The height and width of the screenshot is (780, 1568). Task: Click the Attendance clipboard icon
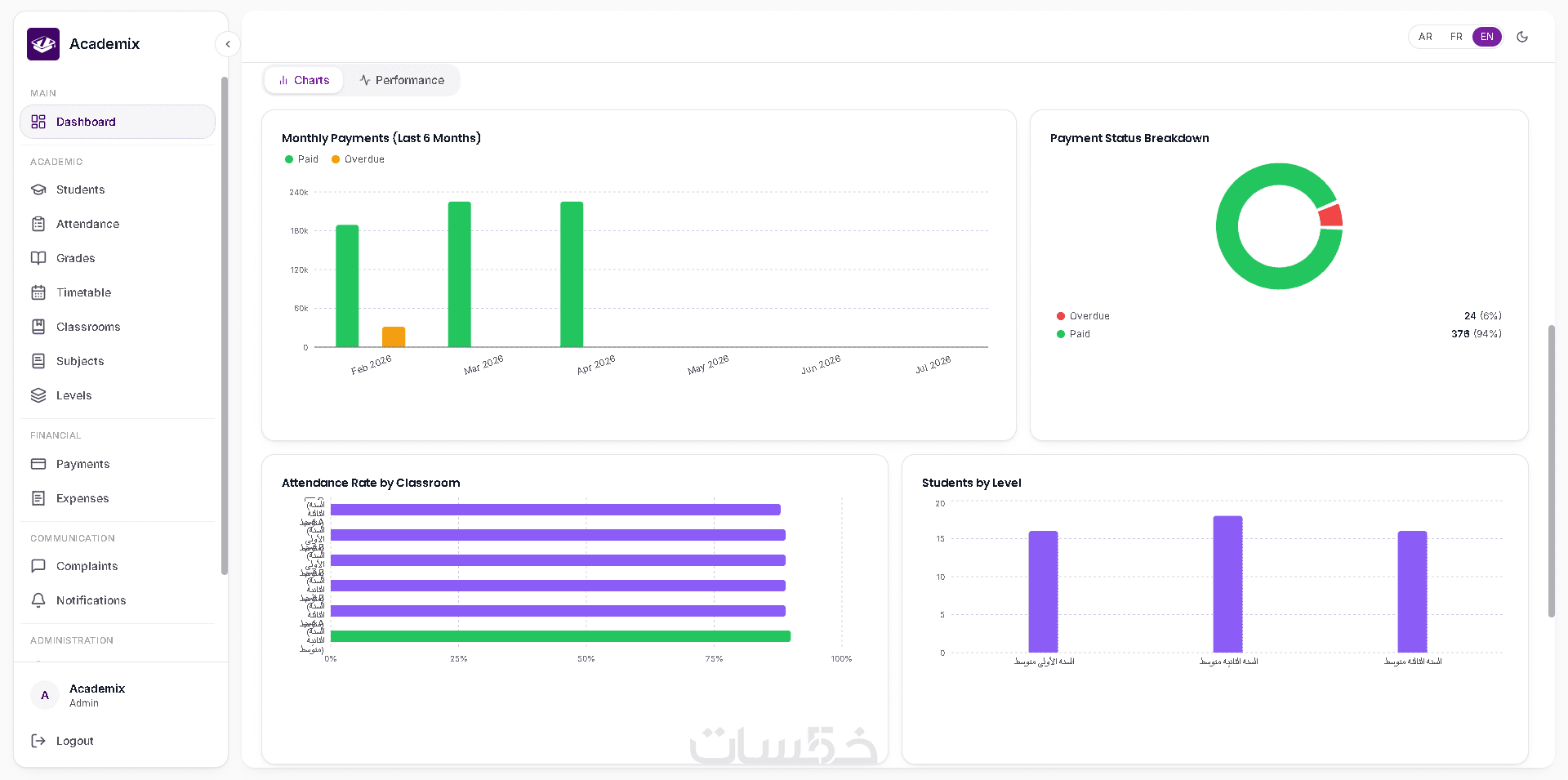click(x=38, y=224)
